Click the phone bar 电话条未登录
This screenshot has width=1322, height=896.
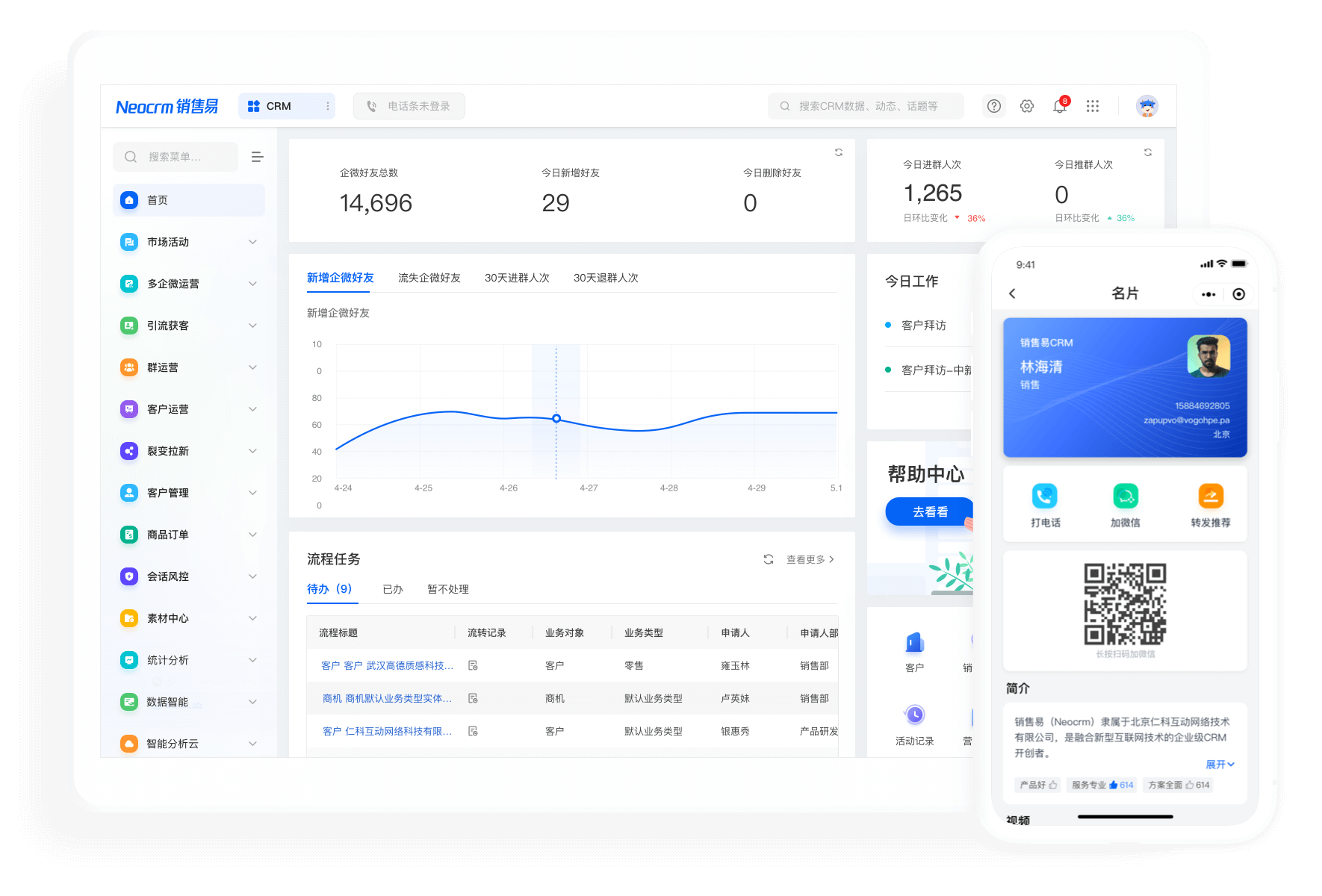(409, 106)
